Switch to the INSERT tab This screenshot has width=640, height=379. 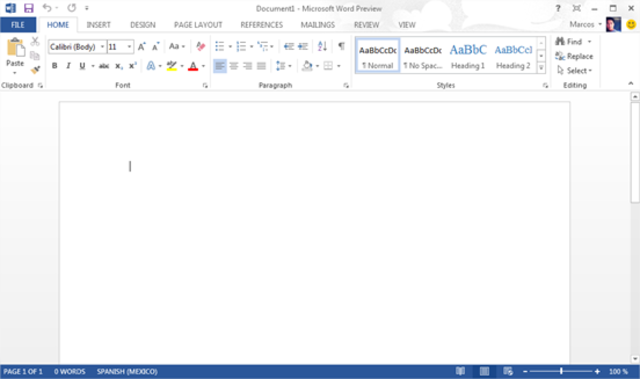(98, 25)
